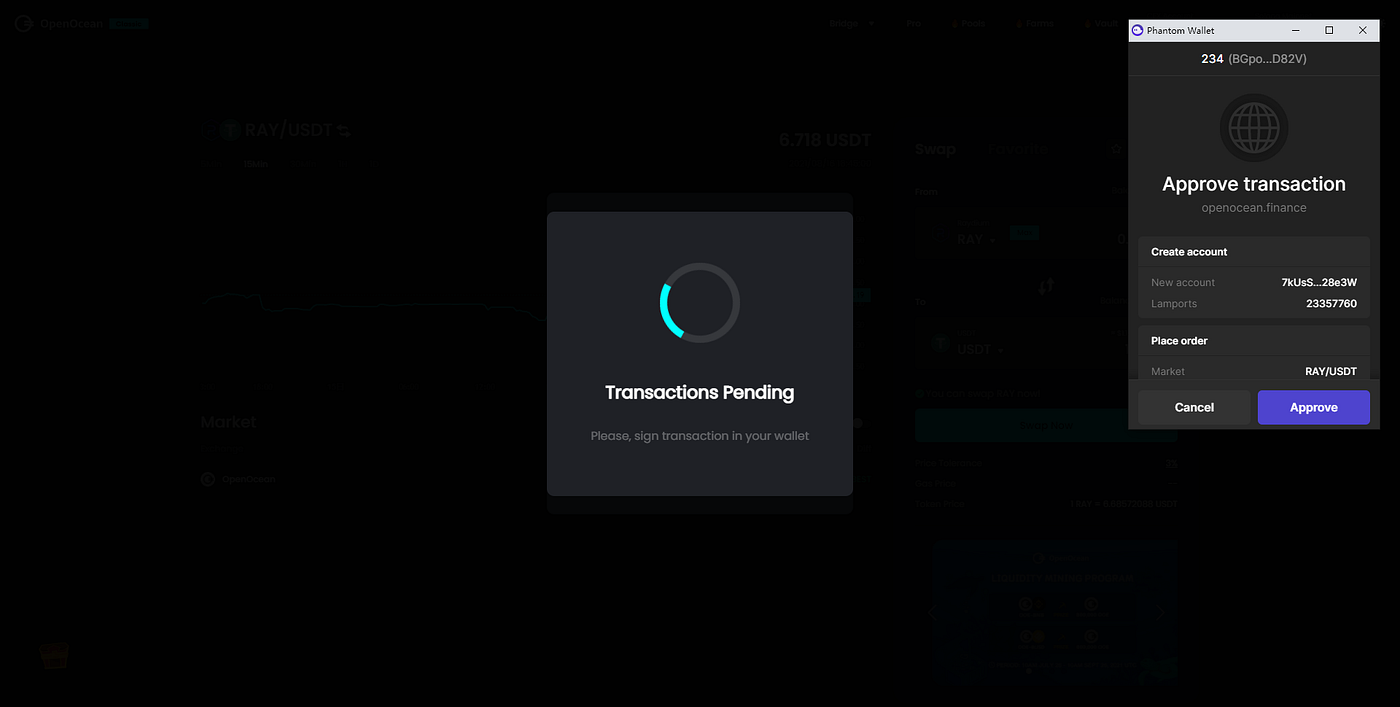Minimize the Phantom Wallet window
Image resolution: width=1400 pixels, height=707 pixels.
click(x=1296, y=30)
